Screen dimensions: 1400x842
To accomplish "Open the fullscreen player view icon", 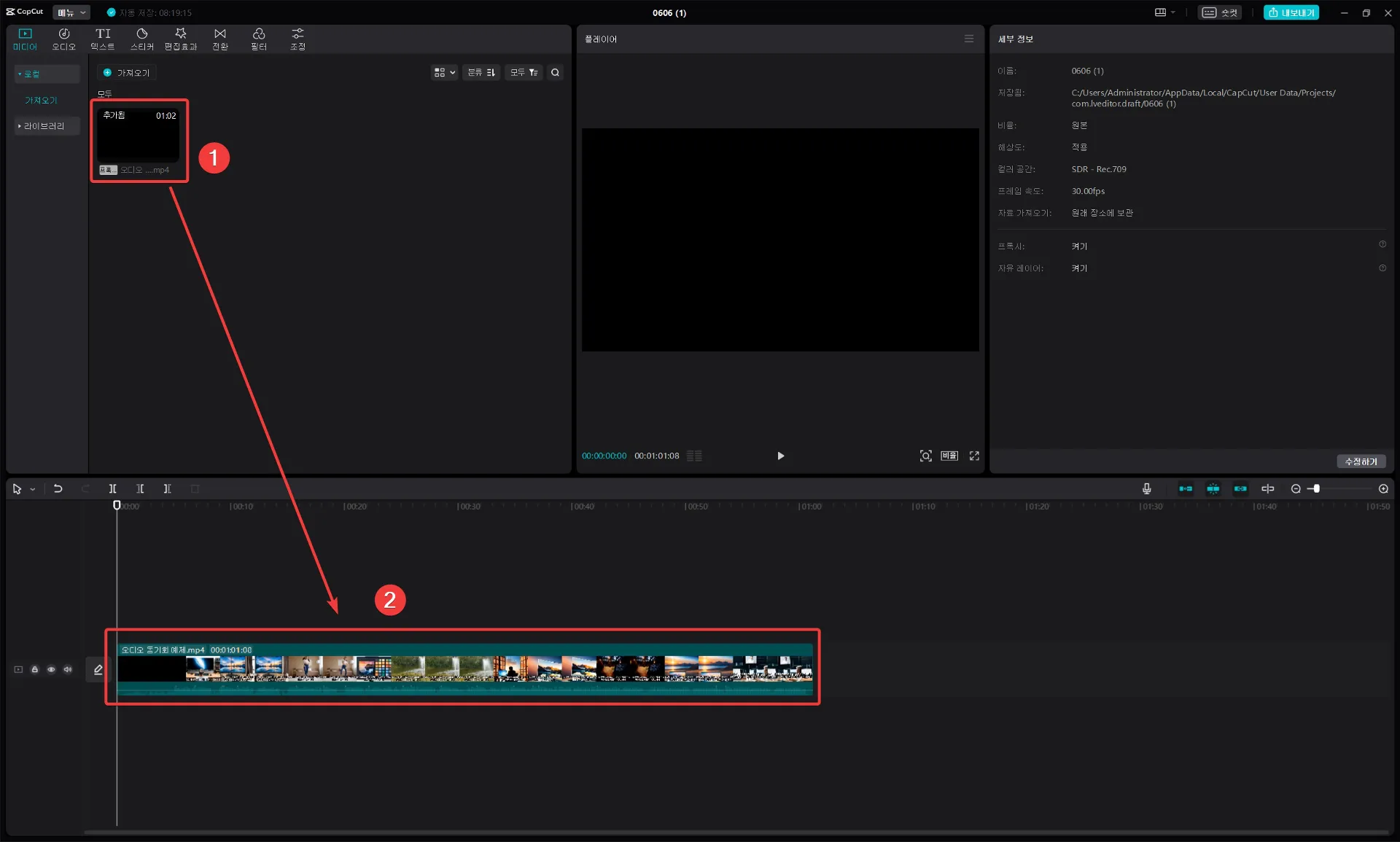I will [974, 456].
